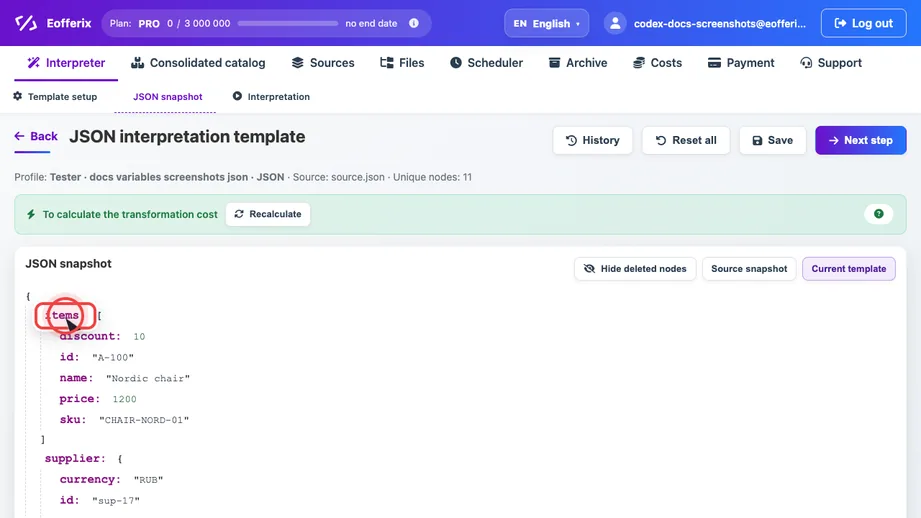921x518 pixels.
Task: Click the Log out button
Action: [863, 23]
